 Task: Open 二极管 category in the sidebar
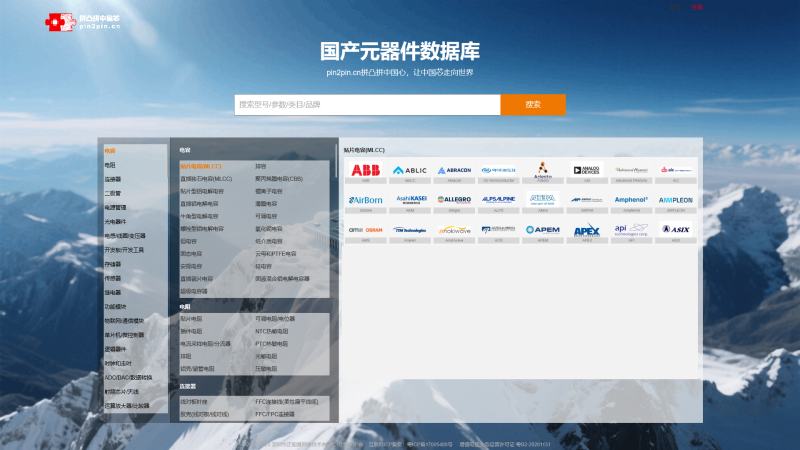[x=113, y=193]
